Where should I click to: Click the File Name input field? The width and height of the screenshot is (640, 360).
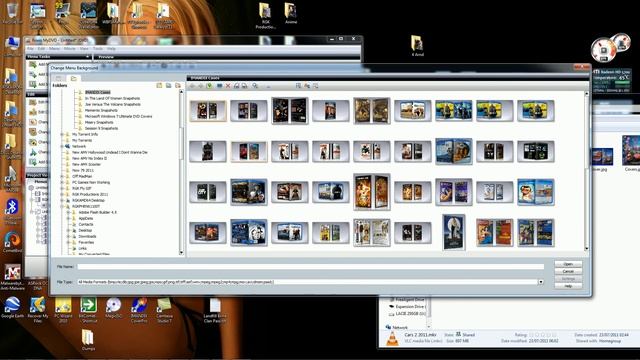pos(311,267)
